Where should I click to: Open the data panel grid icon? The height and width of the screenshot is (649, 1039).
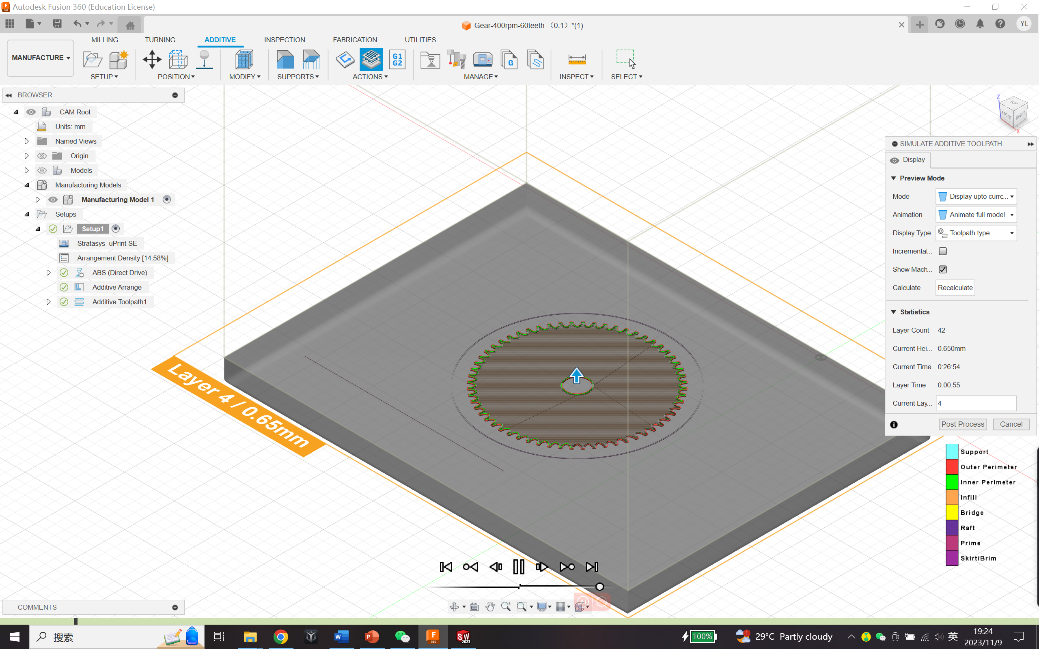9,24
